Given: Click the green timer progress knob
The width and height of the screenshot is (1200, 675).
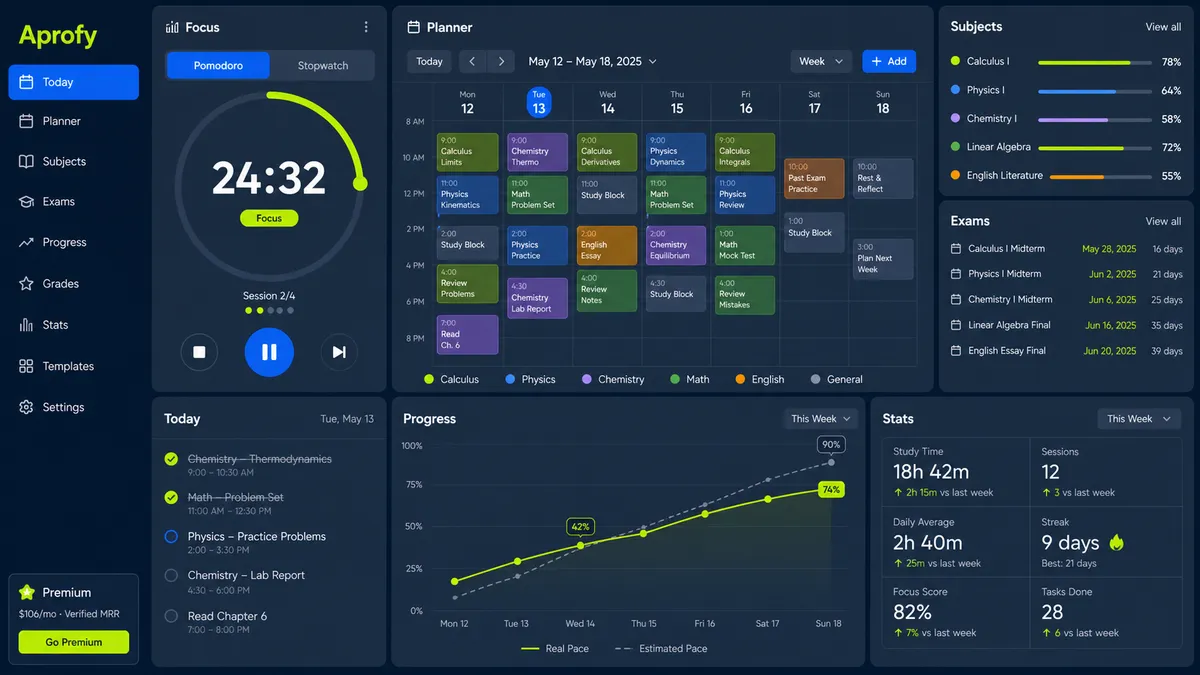Looking at the screenshot, I should point(360,184).
